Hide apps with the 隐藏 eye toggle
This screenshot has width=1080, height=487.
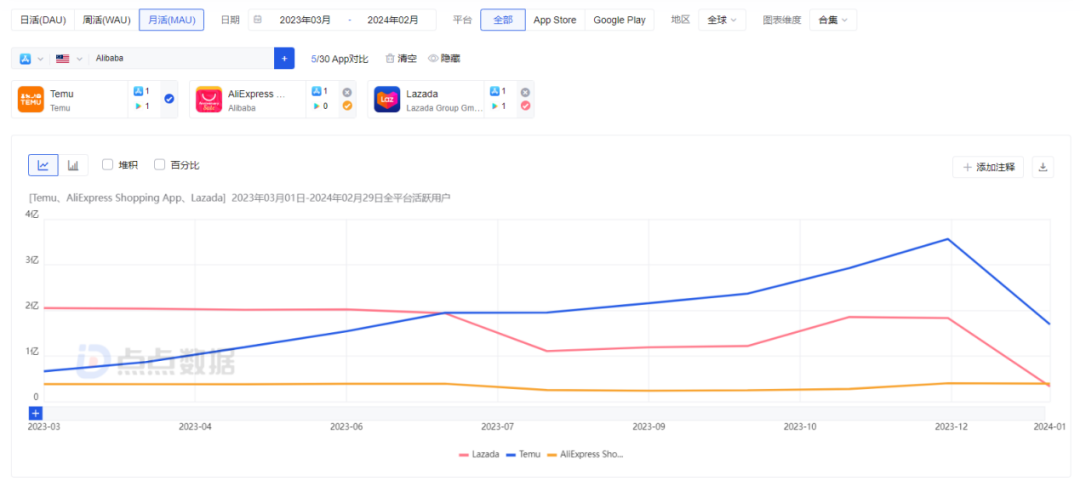444,59
